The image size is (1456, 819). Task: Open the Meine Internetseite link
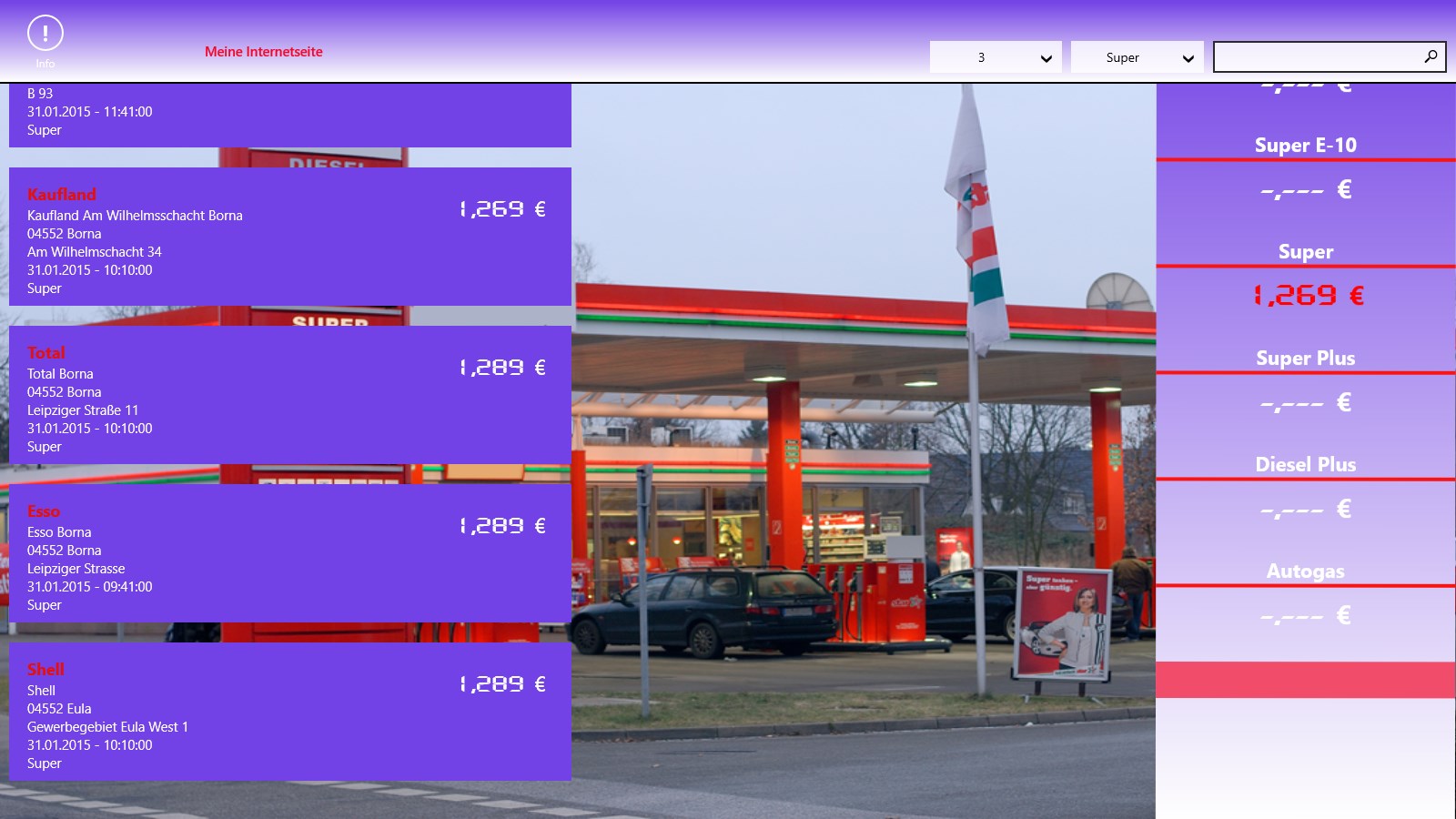263,52
